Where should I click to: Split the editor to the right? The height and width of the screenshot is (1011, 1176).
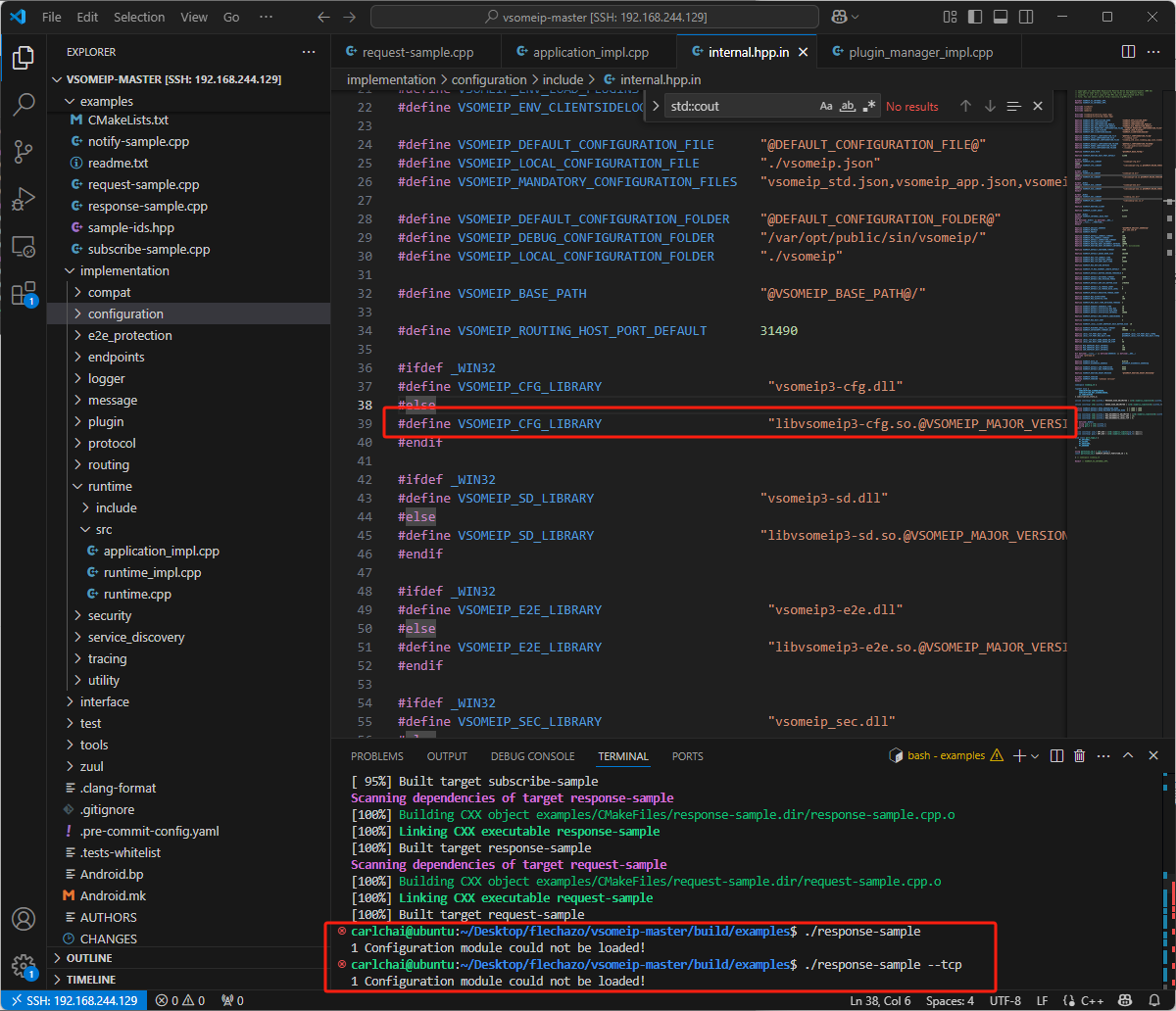[1128, 52]
